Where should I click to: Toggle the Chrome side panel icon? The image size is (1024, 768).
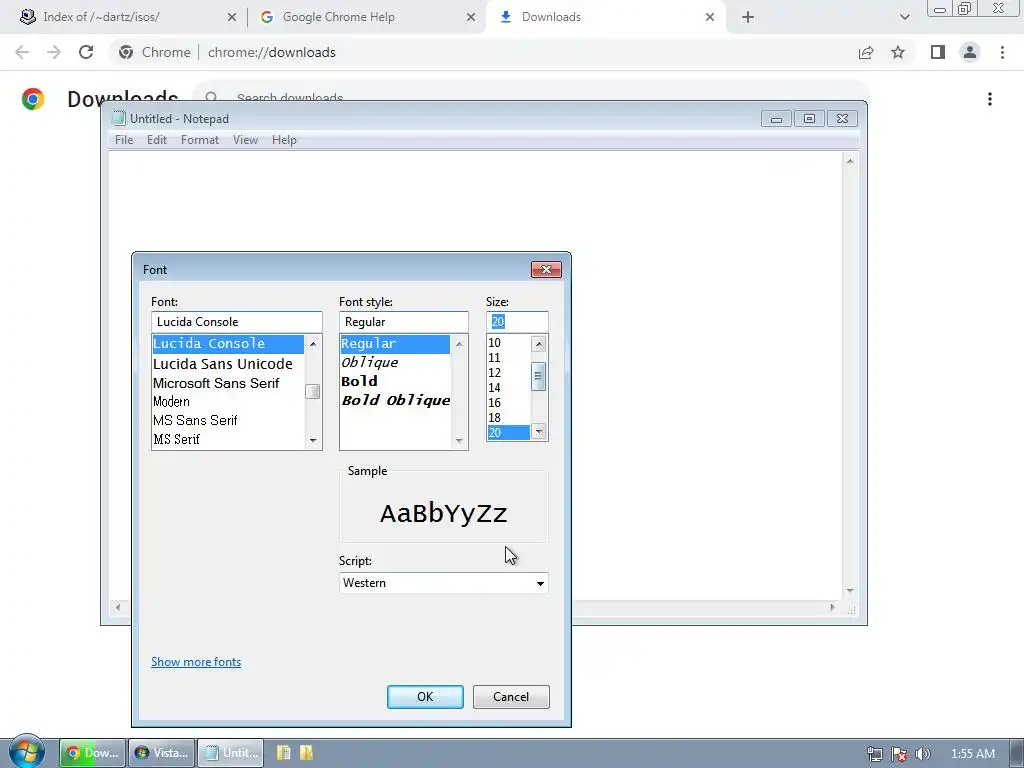pos(938,52)
